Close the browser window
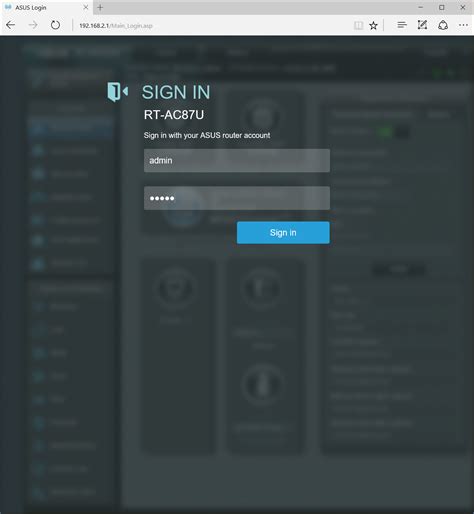This screenshot has width=474, height=514. pyautogui.click(x=463, y=7)
